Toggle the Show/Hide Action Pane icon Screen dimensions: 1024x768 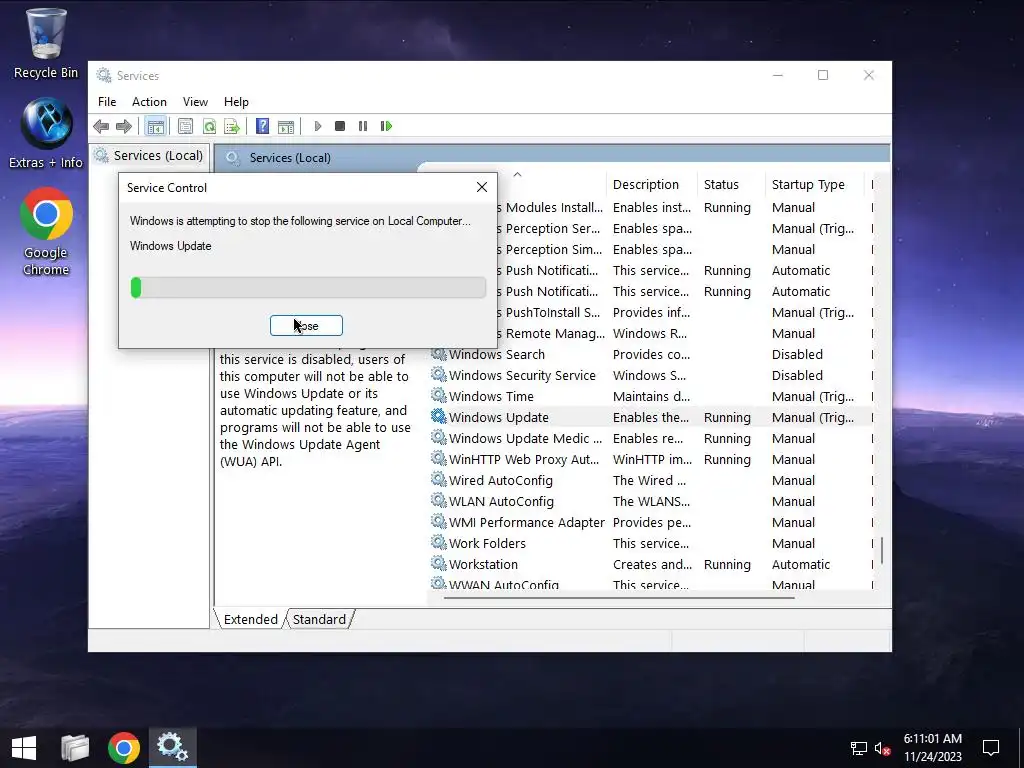286,126
